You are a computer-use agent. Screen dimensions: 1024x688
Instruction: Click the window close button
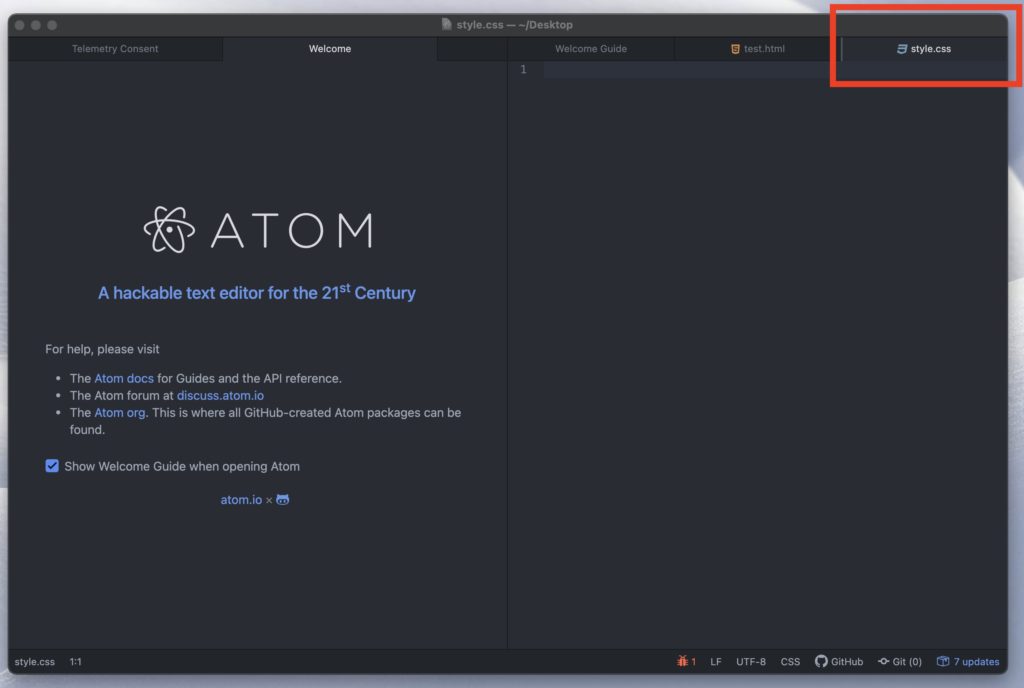20,25
